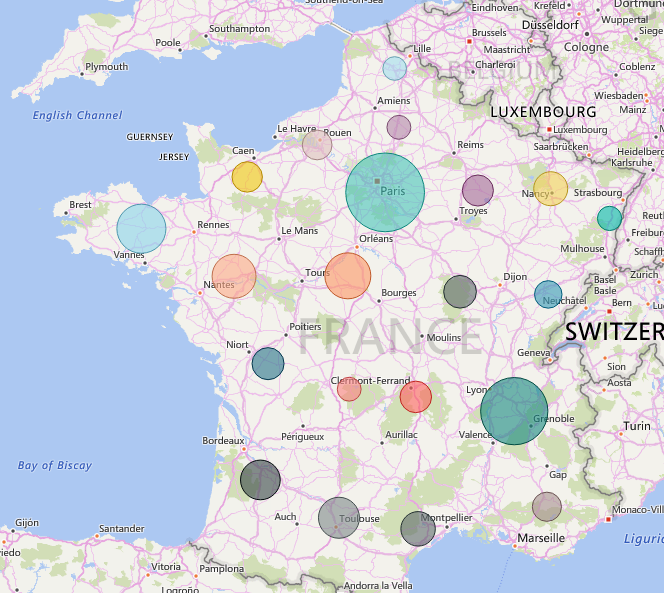Select the dark gray bubble west of Dijon
The height and width of the screenshot is (593, 664).
point(460,291)
